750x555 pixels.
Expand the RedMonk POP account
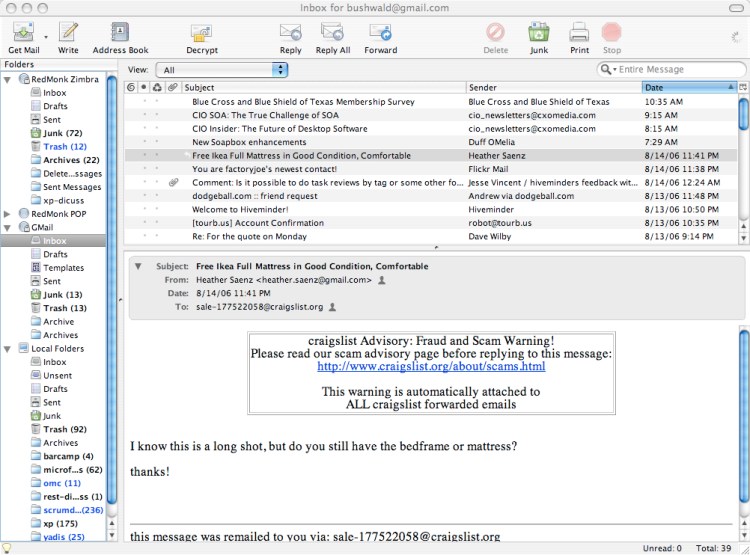(x=7, y=214)
